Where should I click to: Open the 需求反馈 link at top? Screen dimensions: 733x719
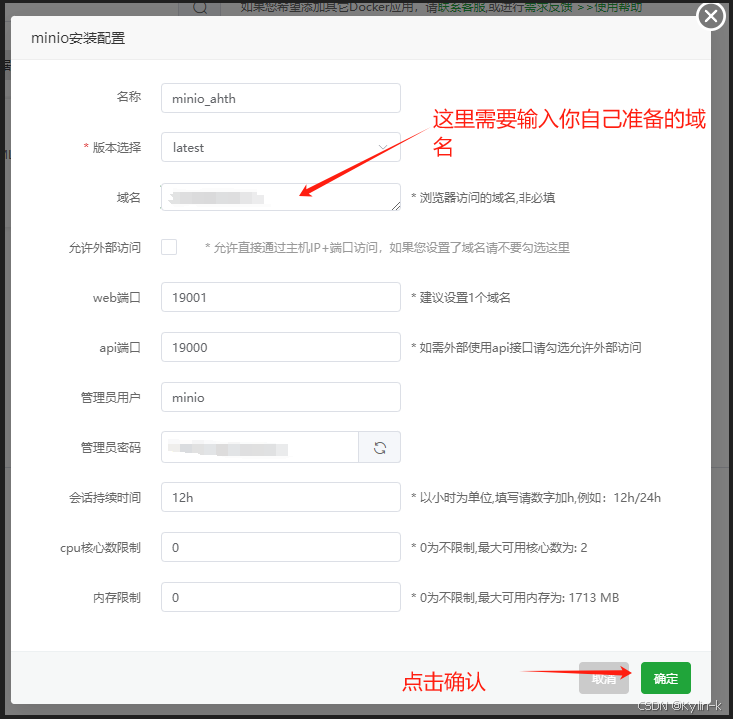(548, 7)
